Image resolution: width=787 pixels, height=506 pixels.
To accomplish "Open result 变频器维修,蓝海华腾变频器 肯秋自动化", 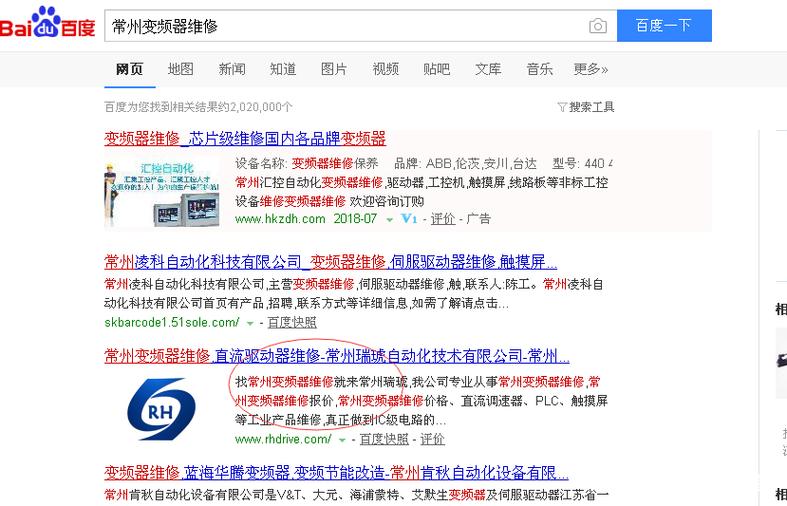I will pos(336,472).
